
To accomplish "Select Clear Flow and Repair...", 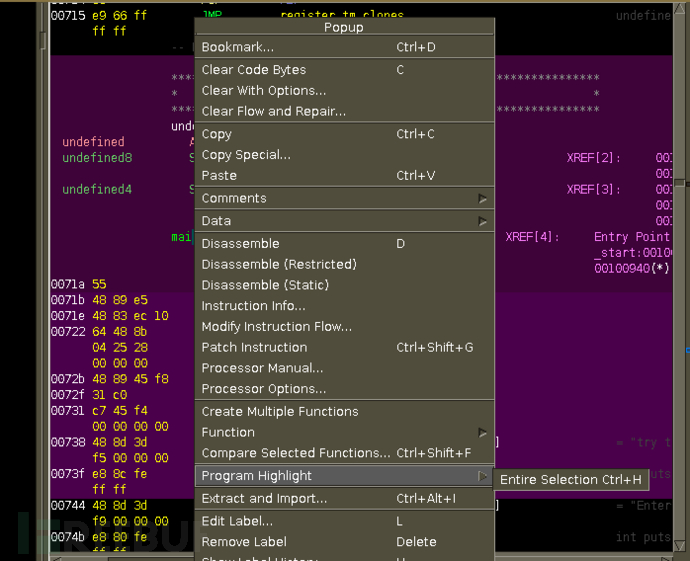I will pos(274,112).
